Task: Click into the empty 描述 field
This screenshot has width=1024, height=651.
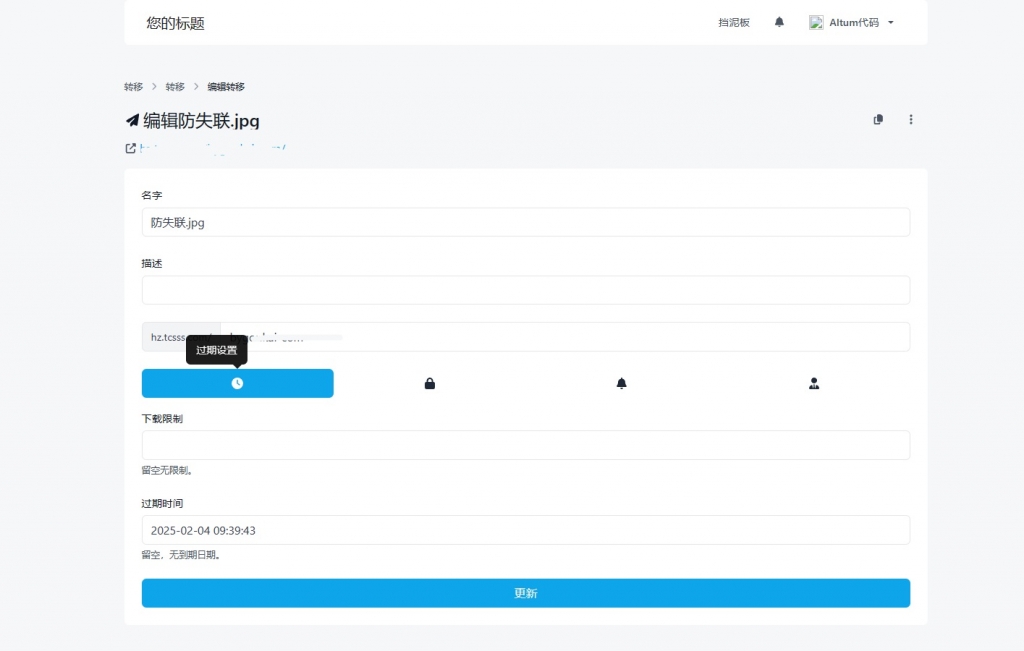Action: pos(525,290)
